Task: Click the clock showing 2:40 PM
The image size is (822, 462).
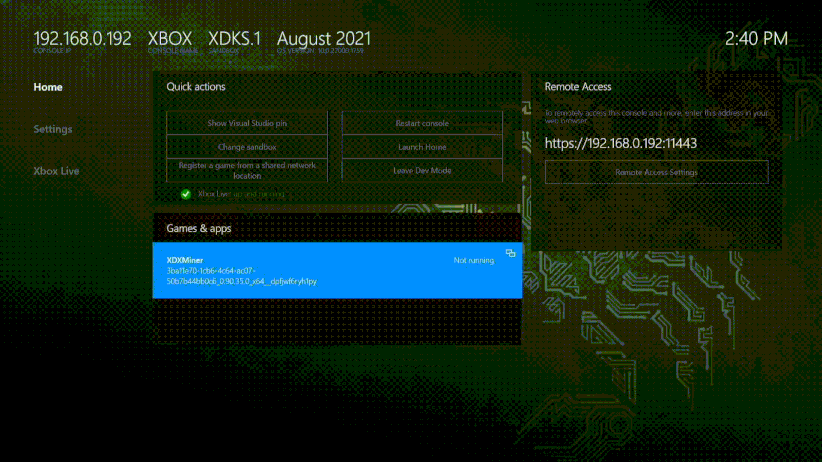Action: point(756,38)
